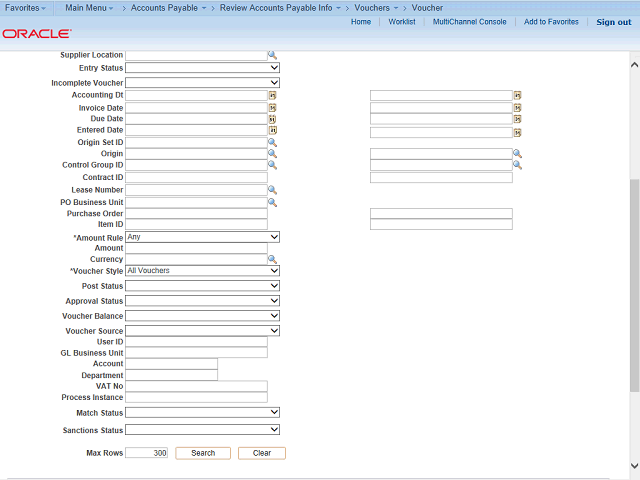
Task: Focus the Max Rows input field
Action: (x=147, y=453)
